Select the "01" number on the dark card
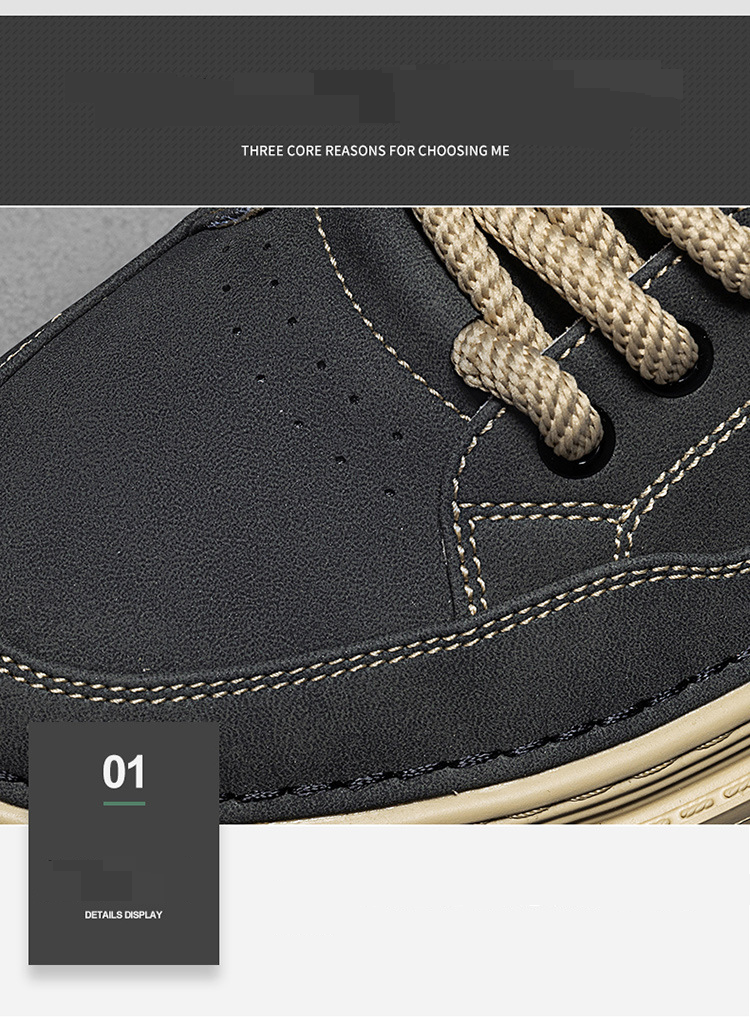Image resolution: width=750 pixels, height=1020 pixels. coord(124,772)
